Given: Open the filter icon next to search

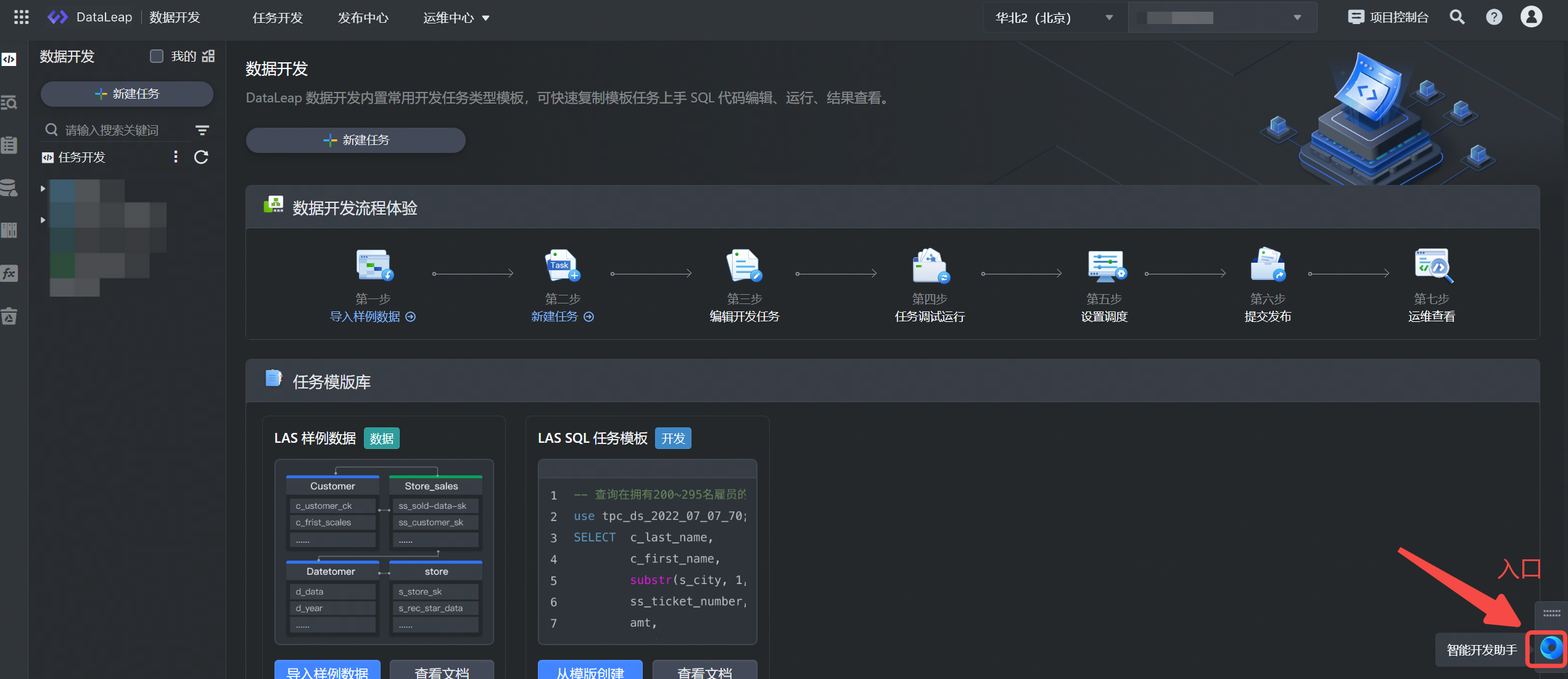Looking at the screenshot, I should (x=202, y=130).
